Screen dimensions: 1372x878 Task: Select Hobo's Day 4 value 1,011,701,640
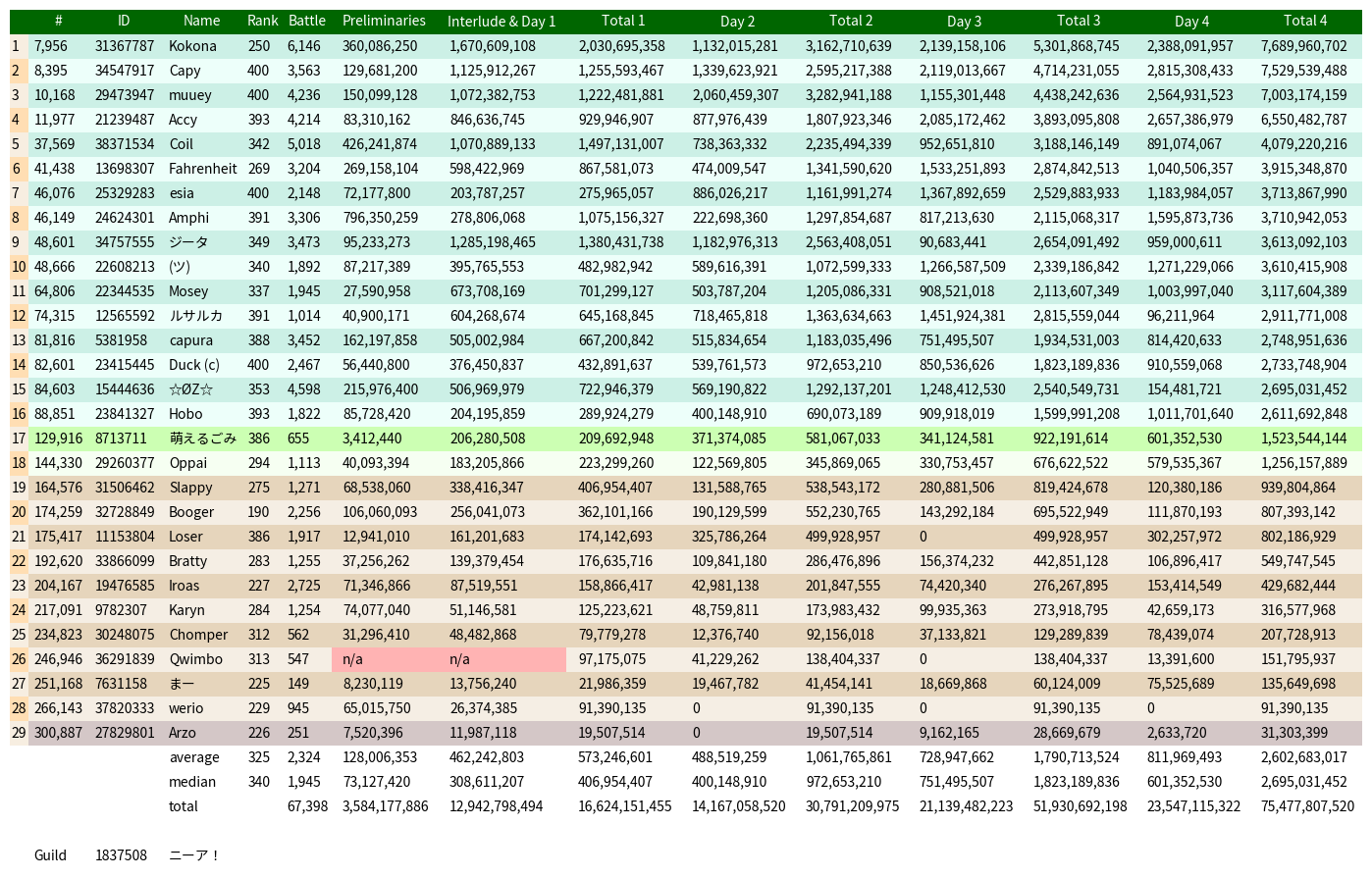[x=1189, y=414]
